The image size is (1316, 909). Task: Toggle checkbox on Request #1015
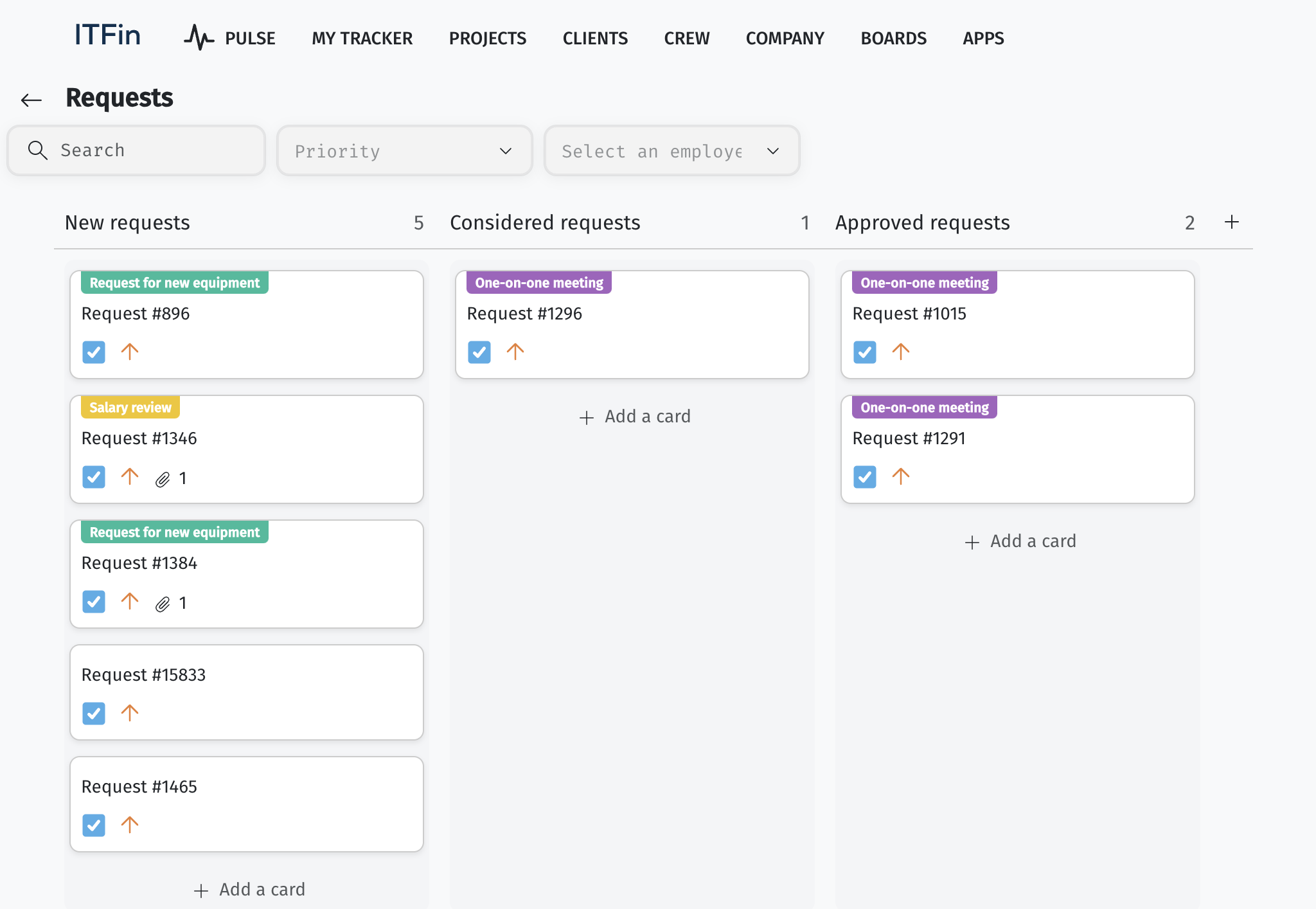865,352
